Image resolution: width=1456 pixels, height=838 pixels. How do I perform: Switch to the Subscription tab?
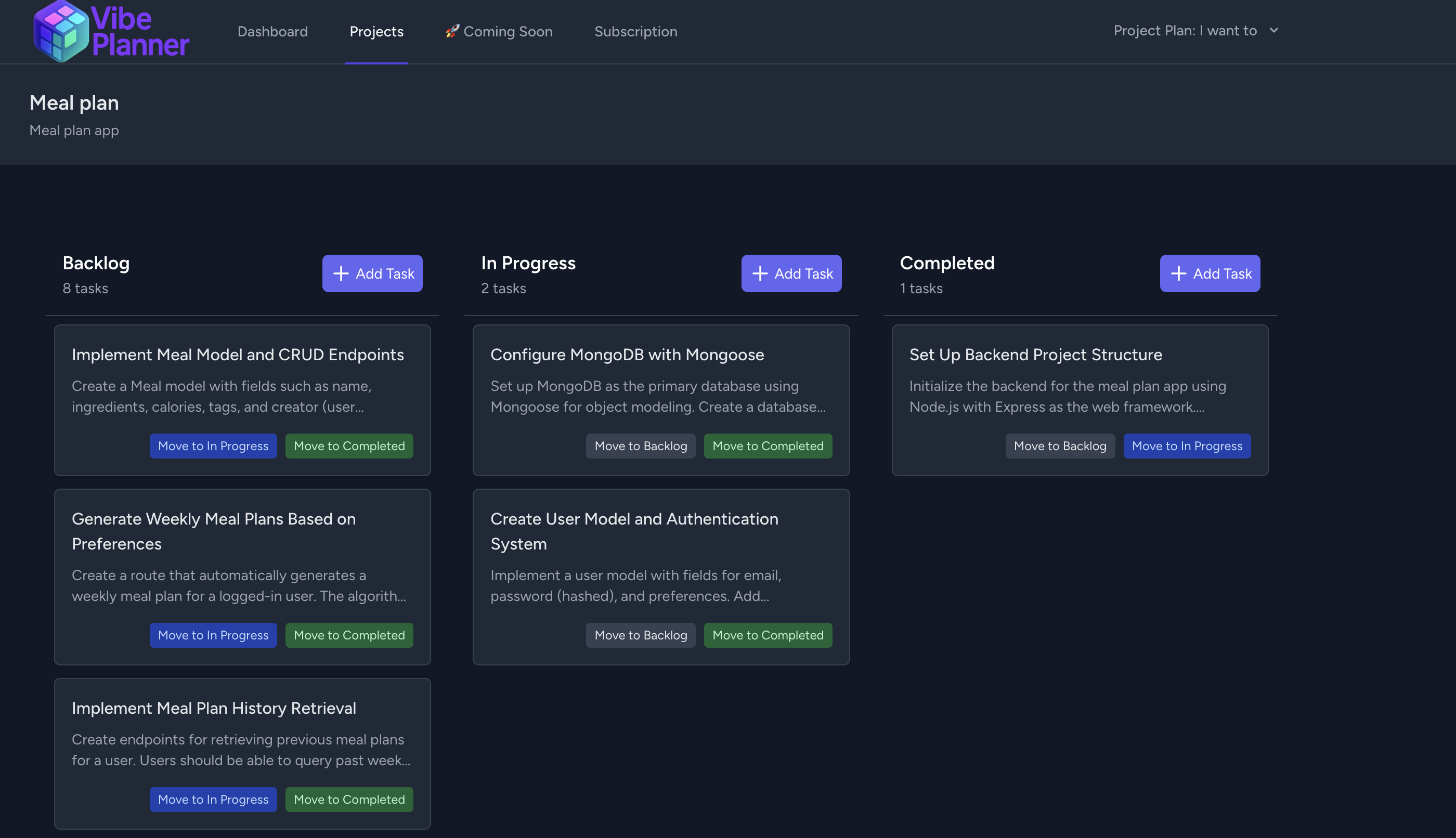click(x=635, y=32)
